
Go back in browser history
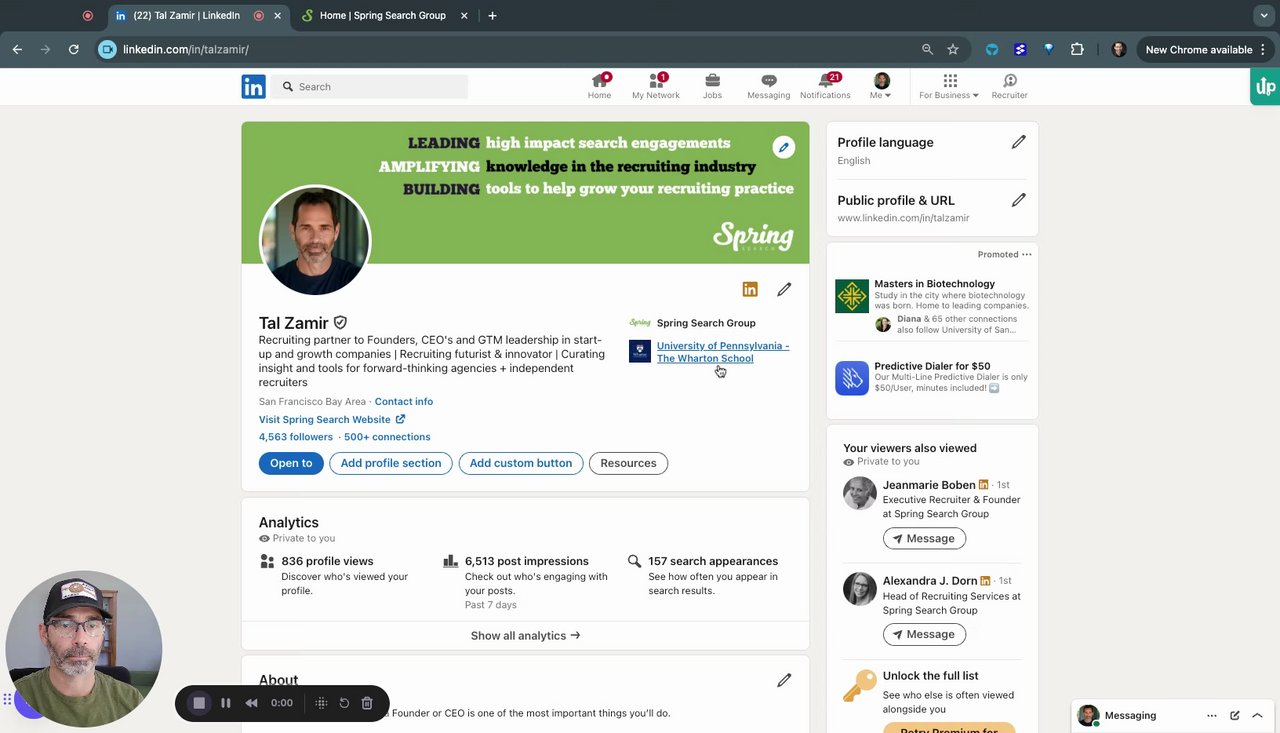(x=17, y=49)
